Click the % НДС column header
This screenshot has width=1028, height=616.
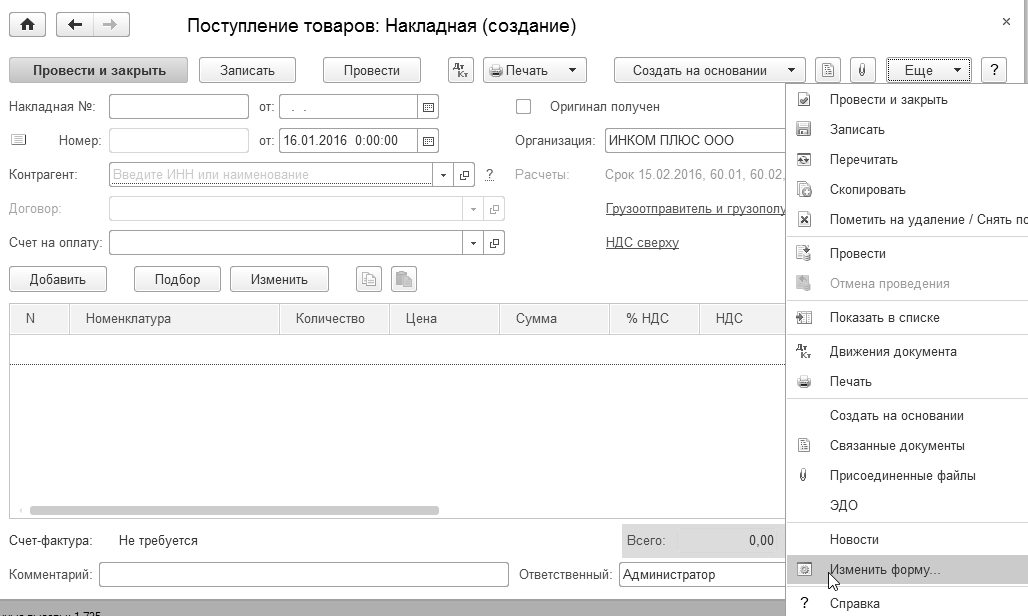click(x=654, y=318)
